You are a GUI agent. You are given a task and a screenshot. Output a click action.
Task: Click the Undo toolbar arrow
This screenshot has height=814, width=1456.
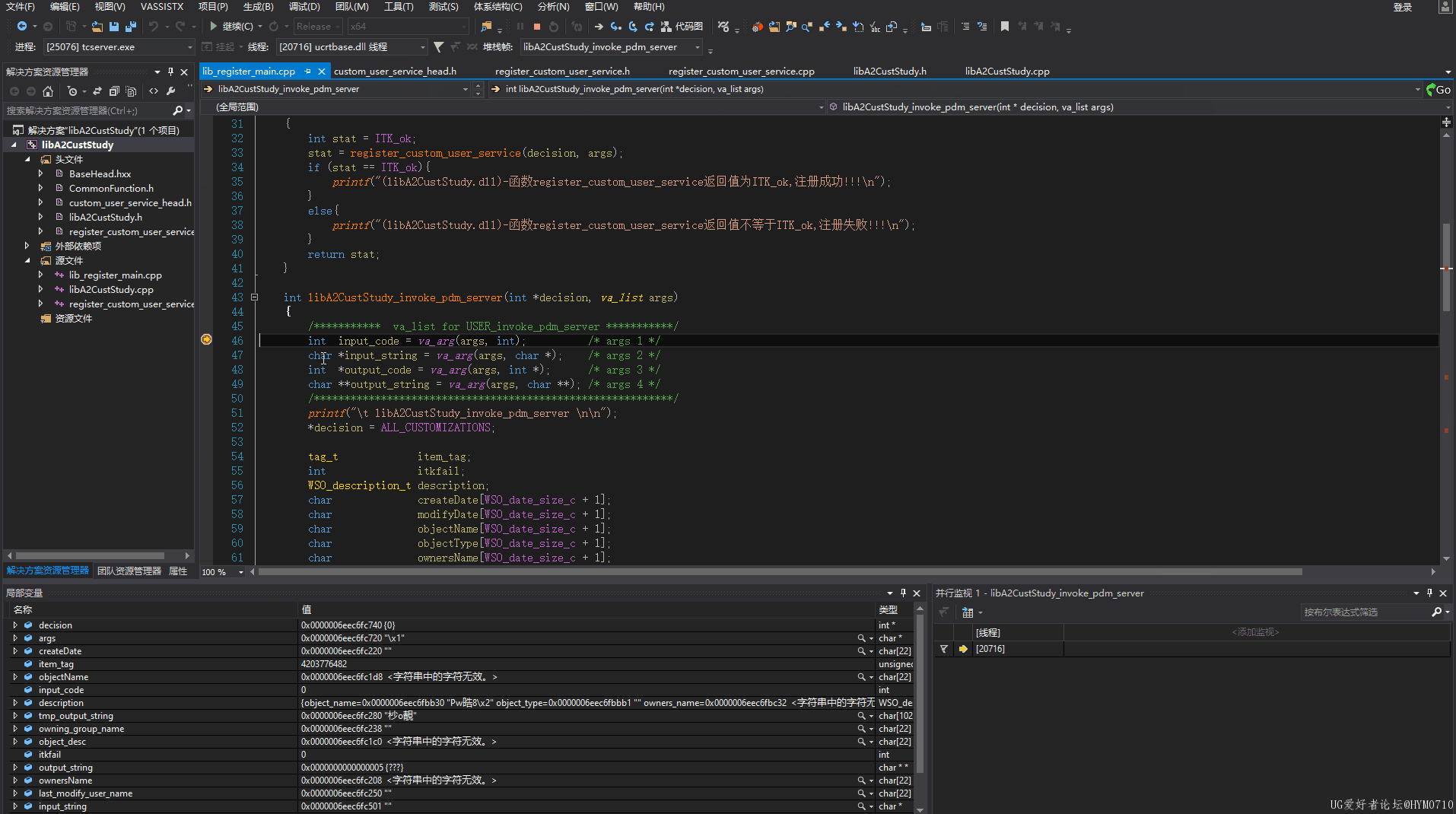(x=154, y=27)
